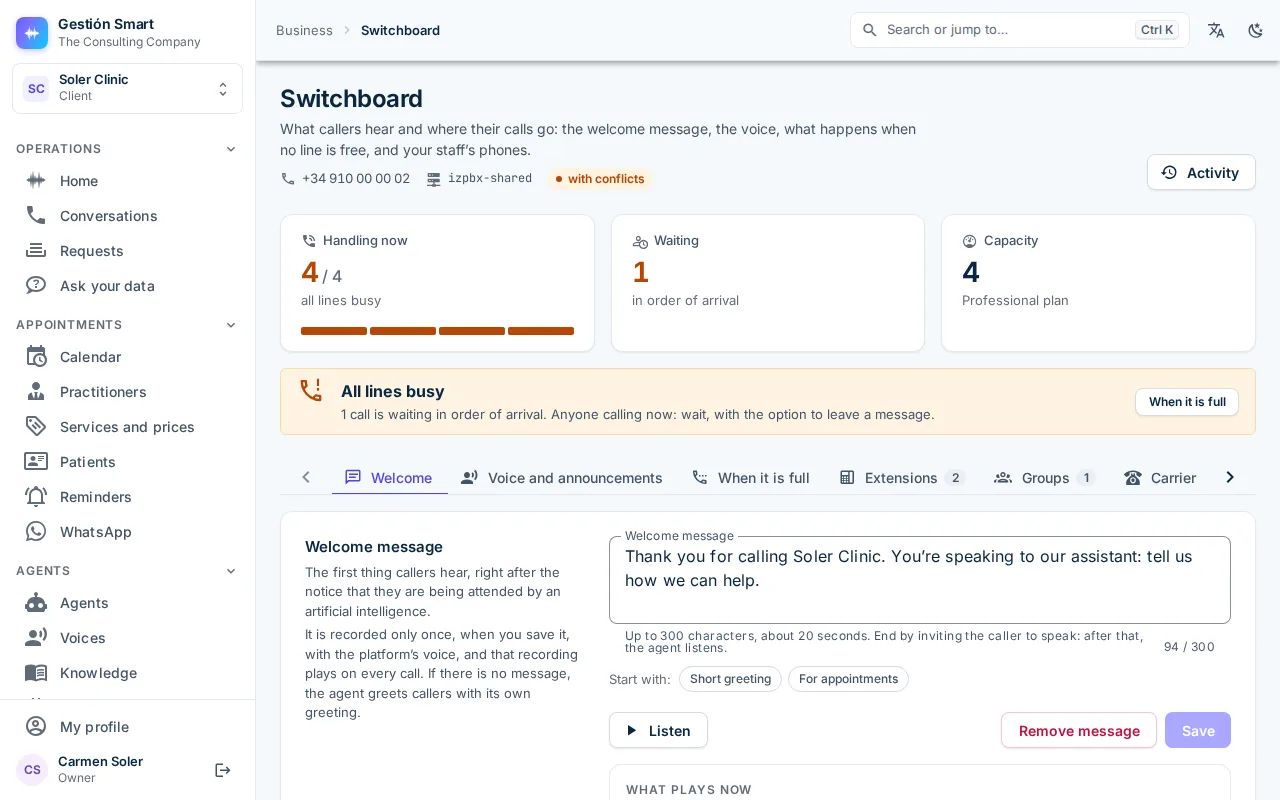Open Knowledge book icon
The height and width of the screenshot is (800, 1280).
click(36, 673)
